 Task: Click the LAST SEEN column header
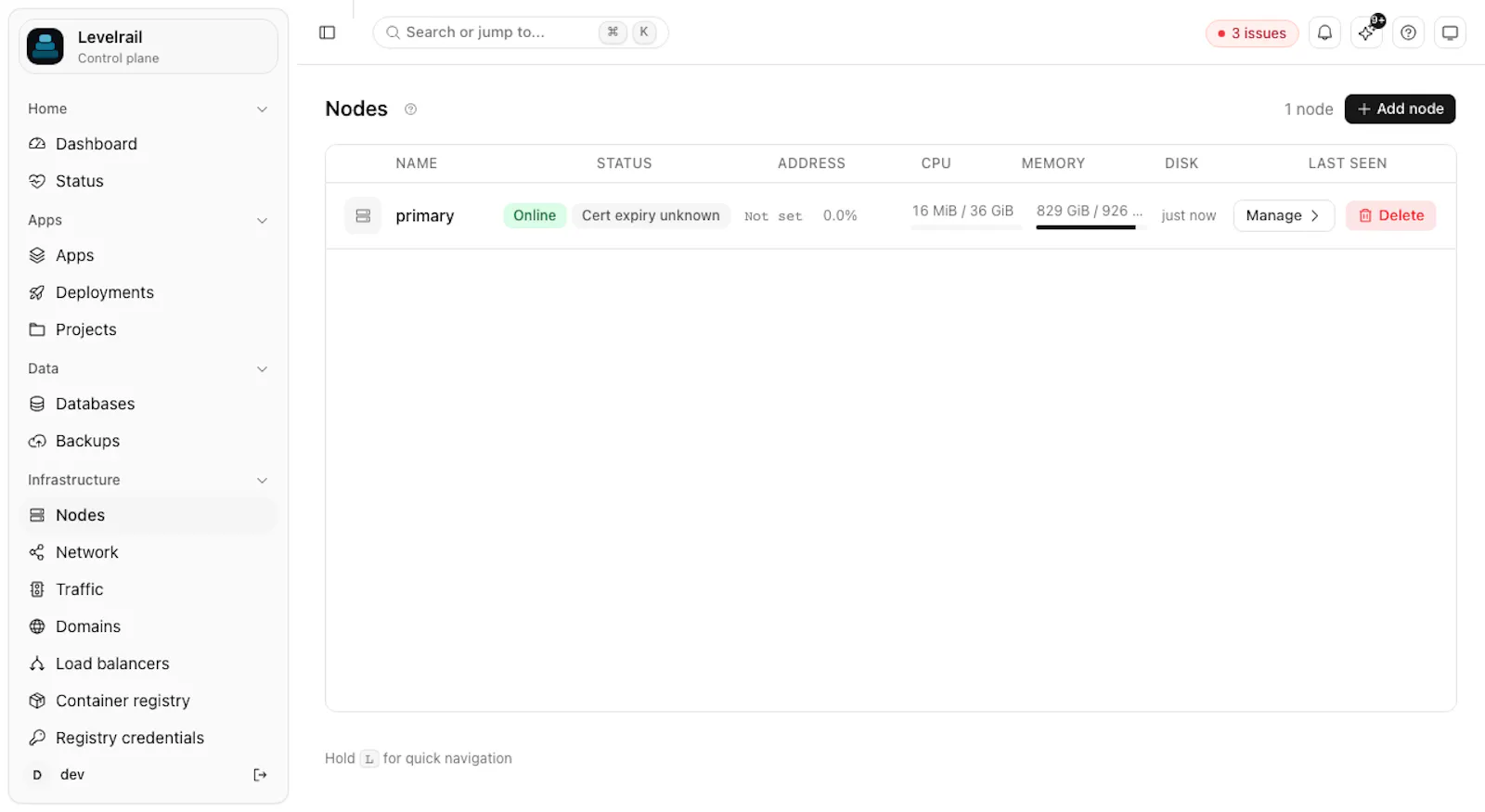(1348, 163)
